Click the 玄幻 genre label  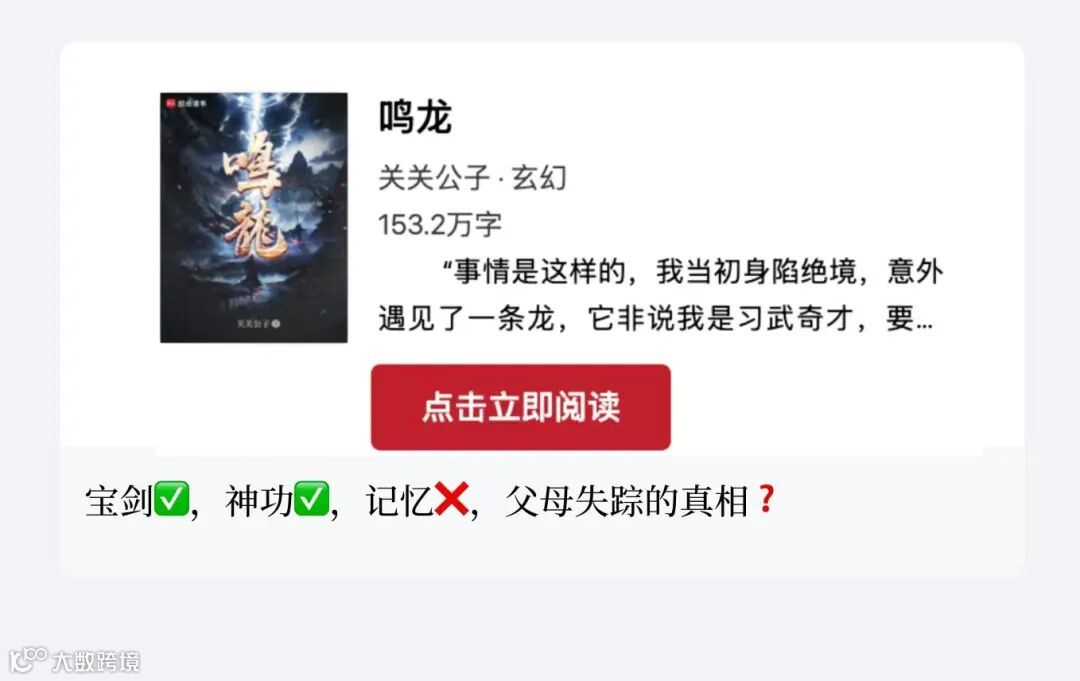click(539, 178)
